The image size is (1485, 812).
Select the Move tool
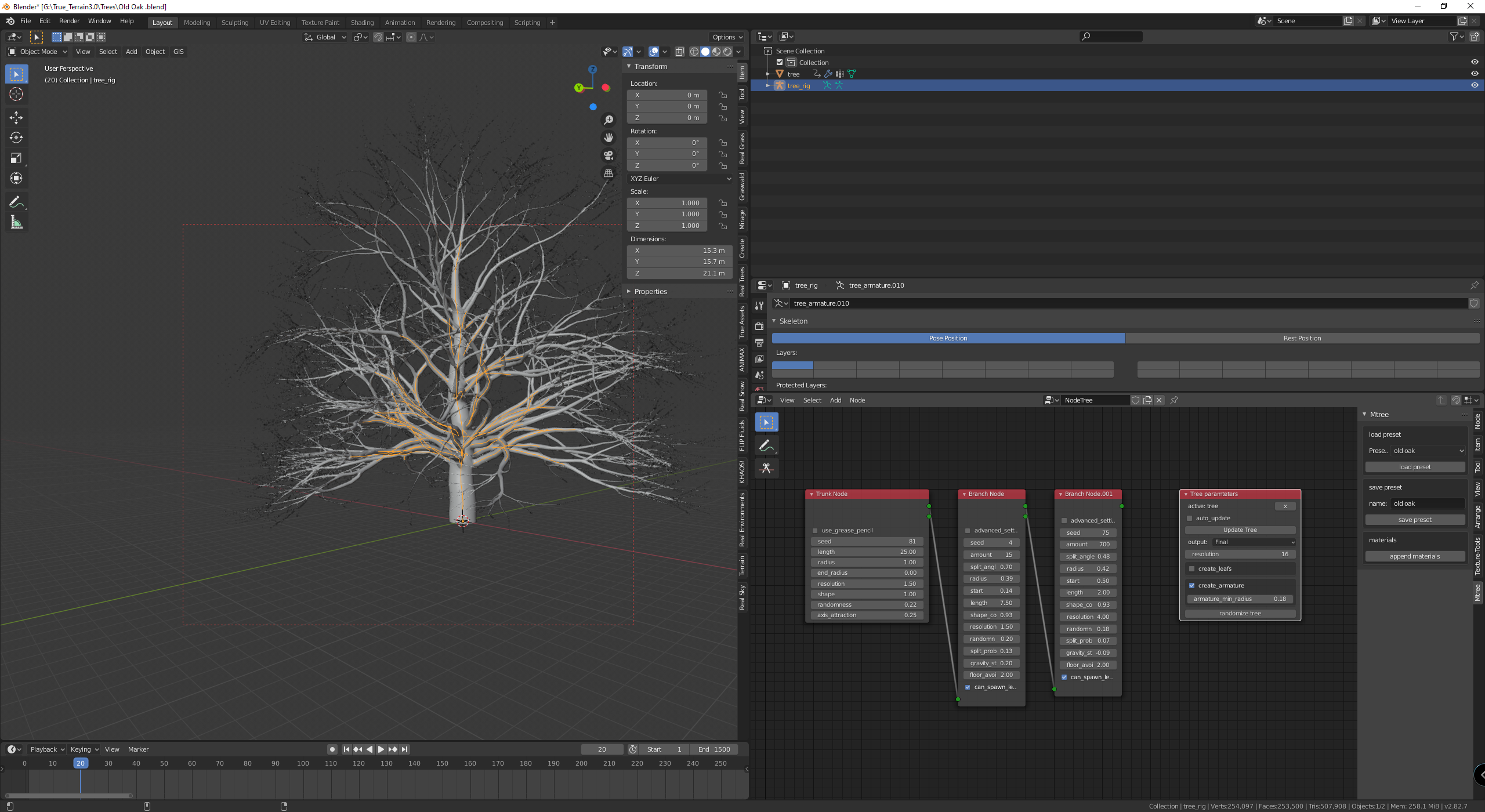pyautogui.click(x=16, y=118)
